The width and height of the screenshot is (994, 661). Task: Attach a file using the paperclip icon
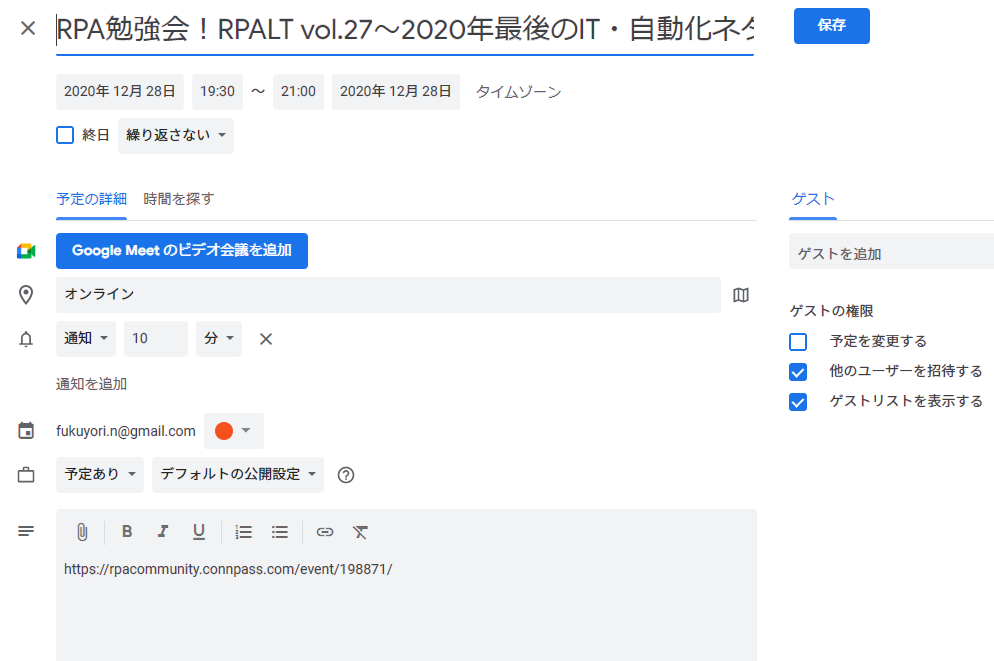click(83, 531)
